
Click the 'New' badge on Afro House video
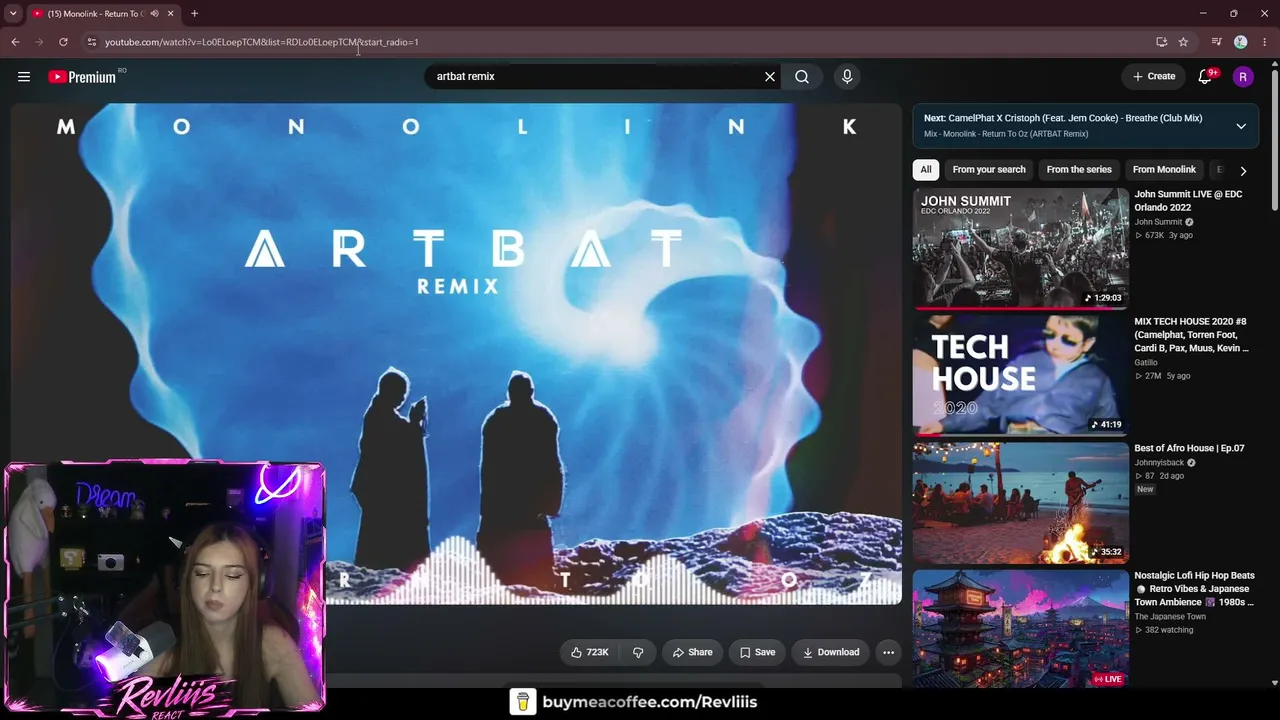tap(1145, 489)
